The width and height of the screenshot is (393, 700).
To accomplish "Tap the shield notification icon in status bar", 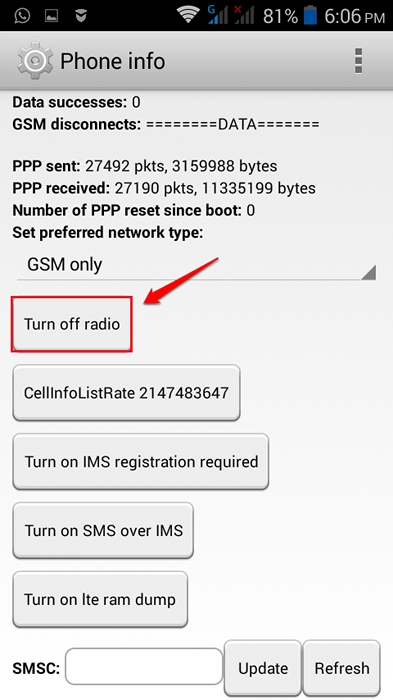I will (x=81, y=16).
